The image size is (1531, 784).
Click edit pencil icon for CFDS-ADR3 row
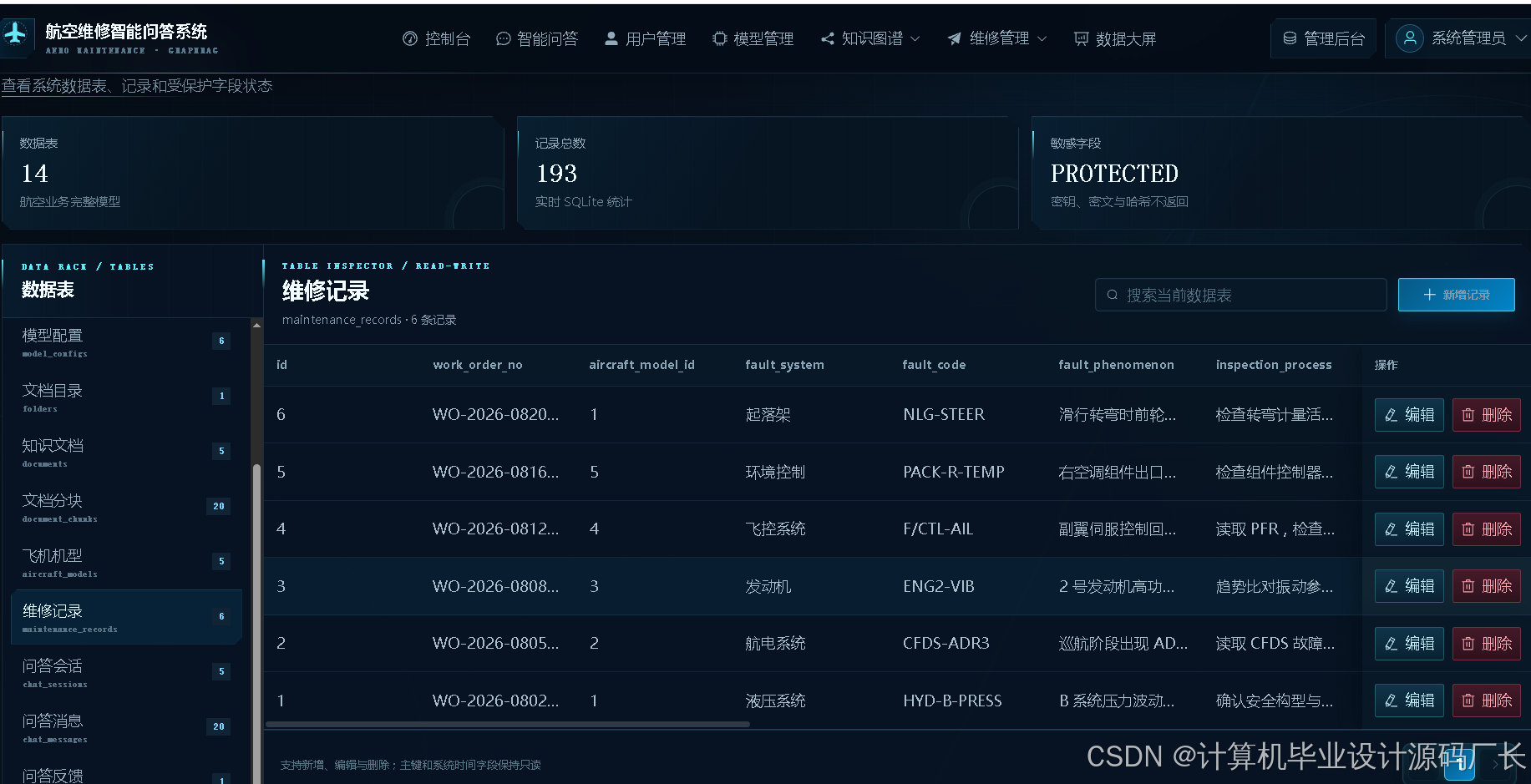coord(1391,644)
